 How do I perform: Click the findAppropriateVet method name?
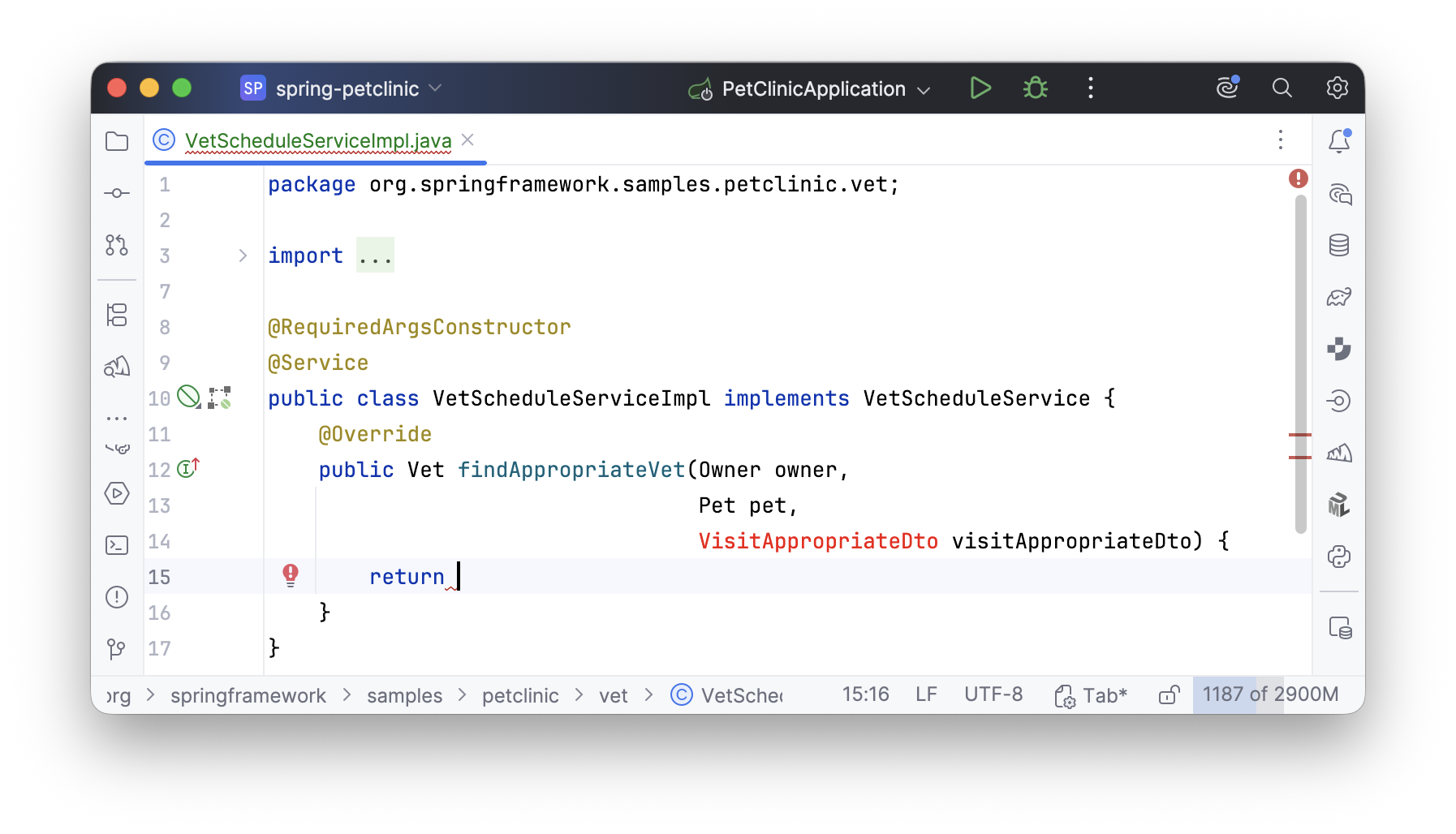pos(571,470)
